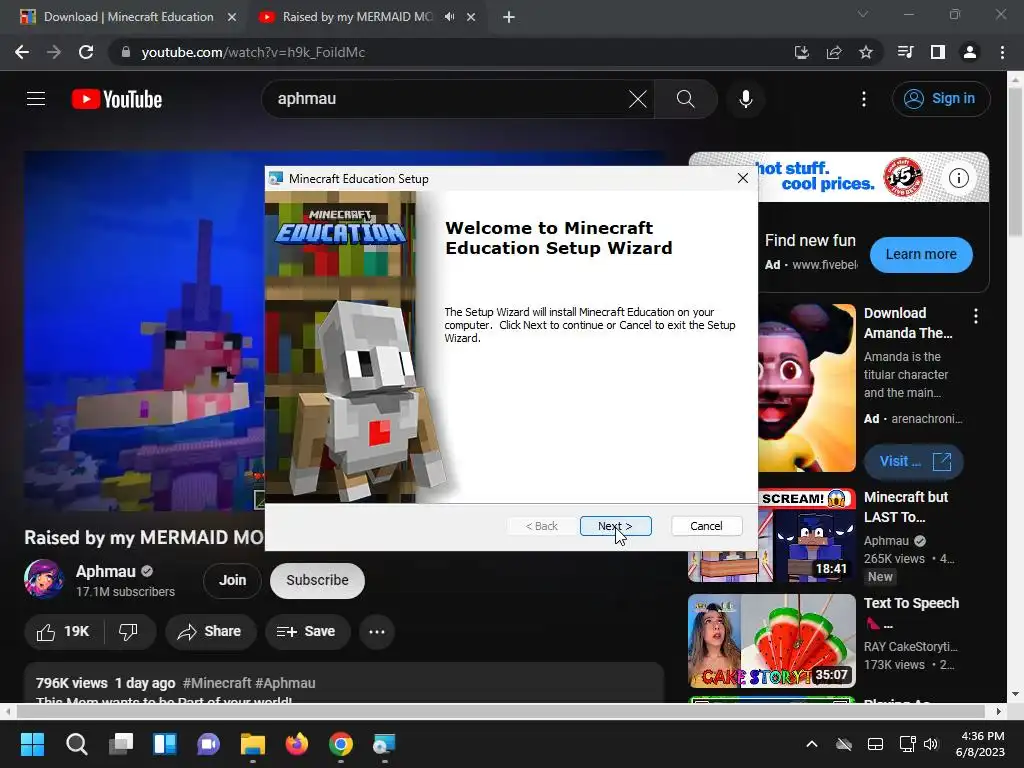The height and width of the screenshot is (768, 1024).
Task: Click the #Minecraft hashtag
Action: (217, 683)
